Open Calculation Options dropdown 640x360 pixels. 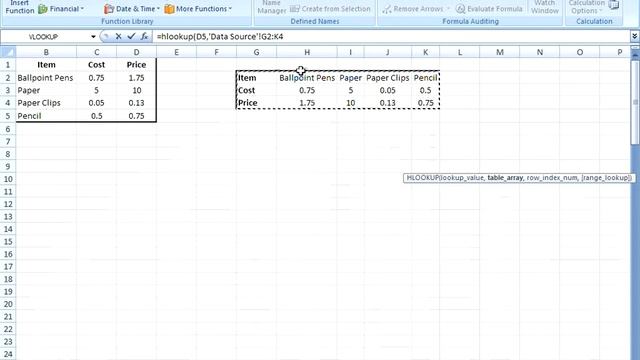pos(587,7)
